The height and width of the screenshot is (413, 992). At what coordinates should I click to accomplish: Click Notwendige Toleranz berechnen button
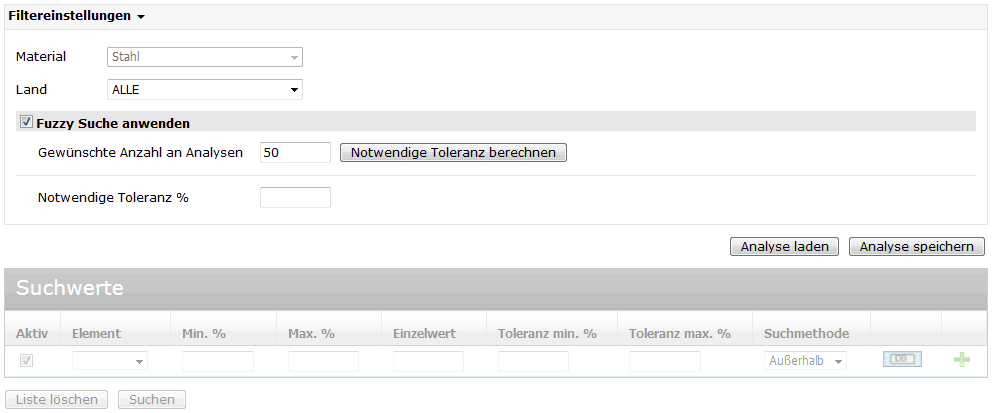[453, 152]
